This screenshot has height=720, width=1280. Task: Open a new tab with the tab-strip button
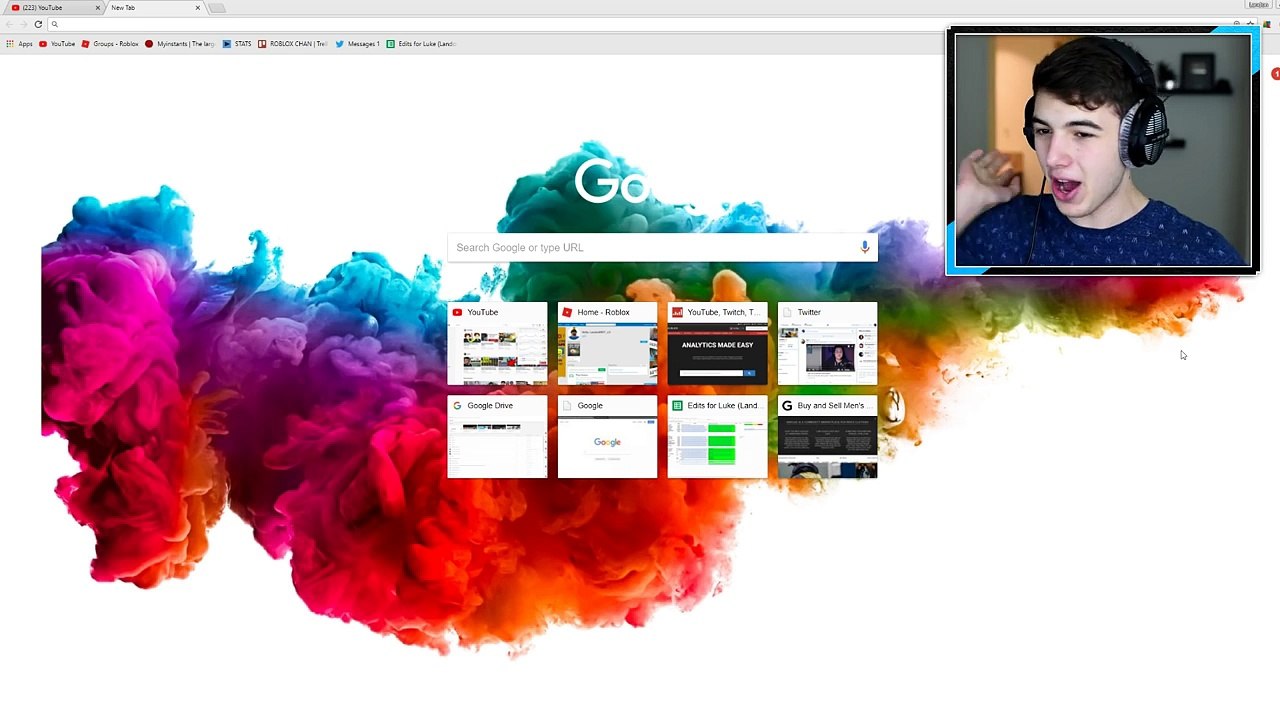(x=217, y=8)
